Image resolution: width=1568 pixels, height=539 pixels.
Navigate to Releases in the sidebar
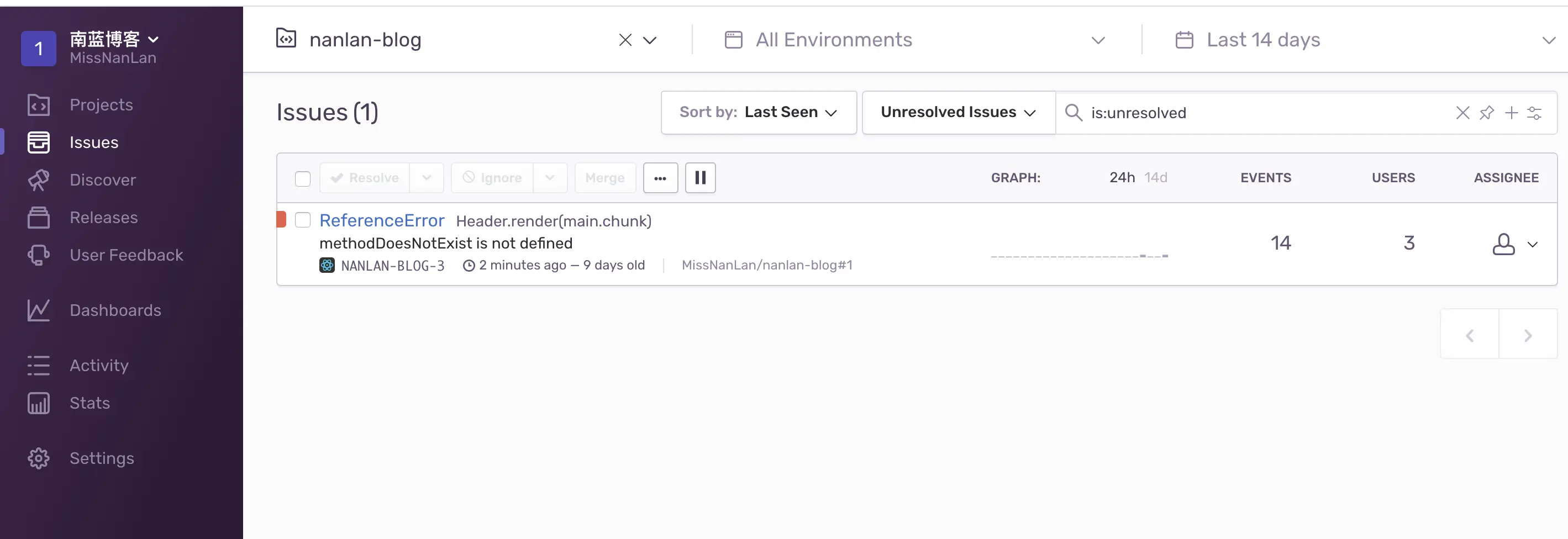(x=103, y=218)
